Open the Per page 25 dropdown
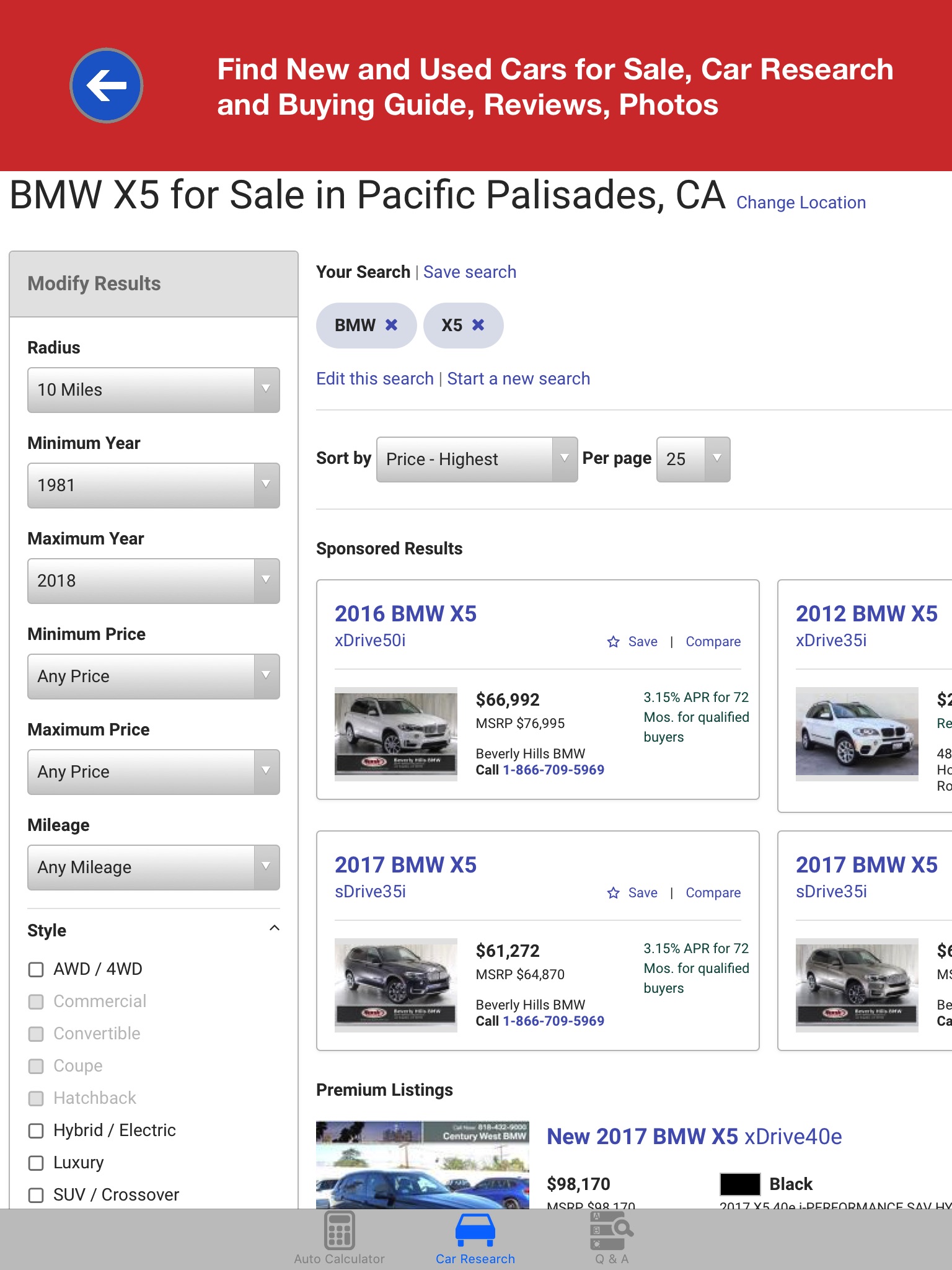The width and height of the screenshot is (952, 1270). [693, 460]
